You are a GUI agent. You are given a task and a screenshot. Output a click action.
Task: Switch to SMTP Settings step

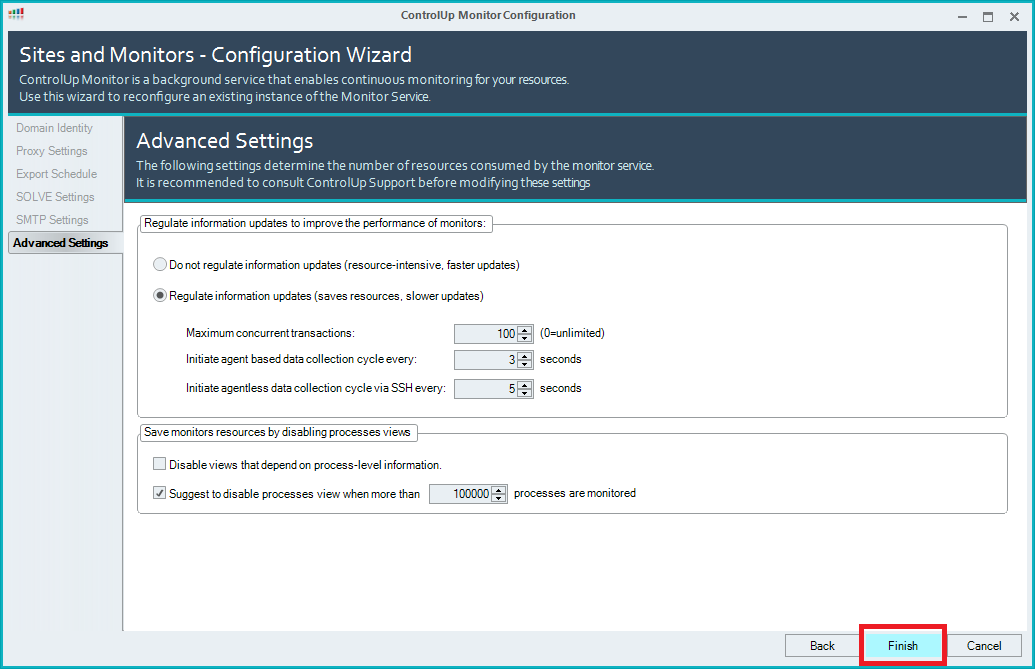52,220
